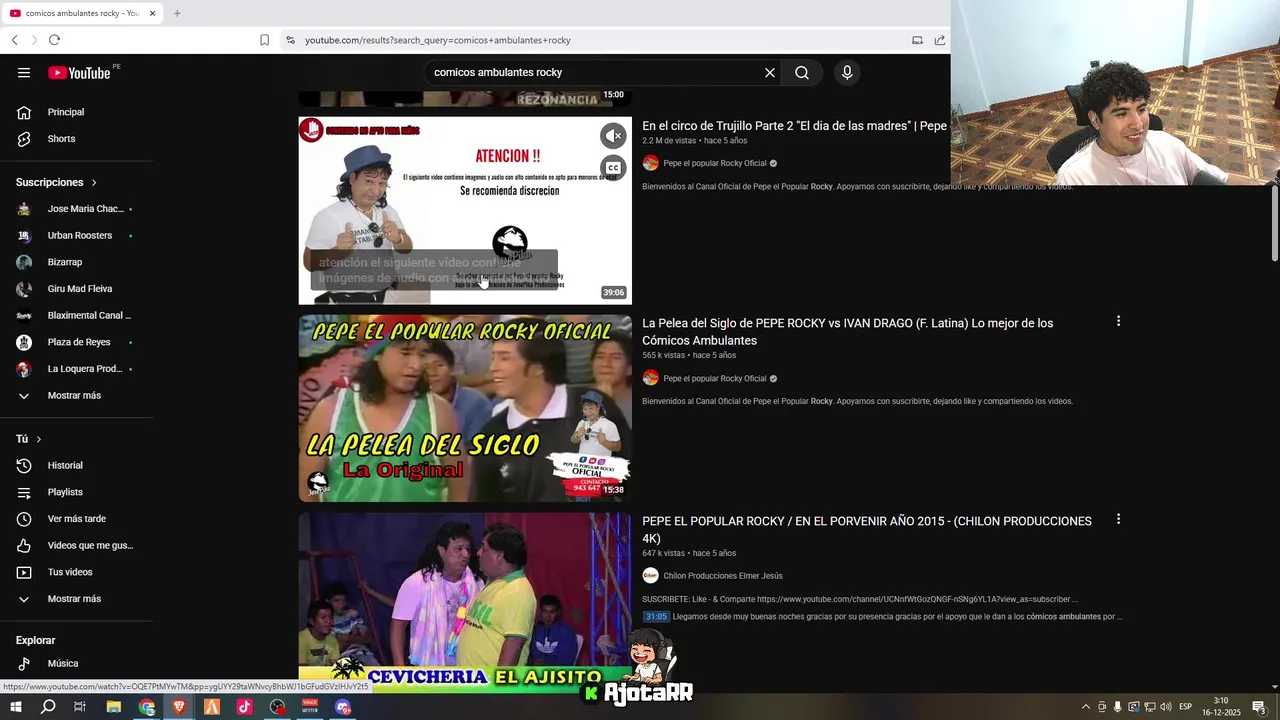Click La Pelea del Siglo thumbnail
Image resolution: width=1280 pixels, height=720 pixels.
click(465, 408)
